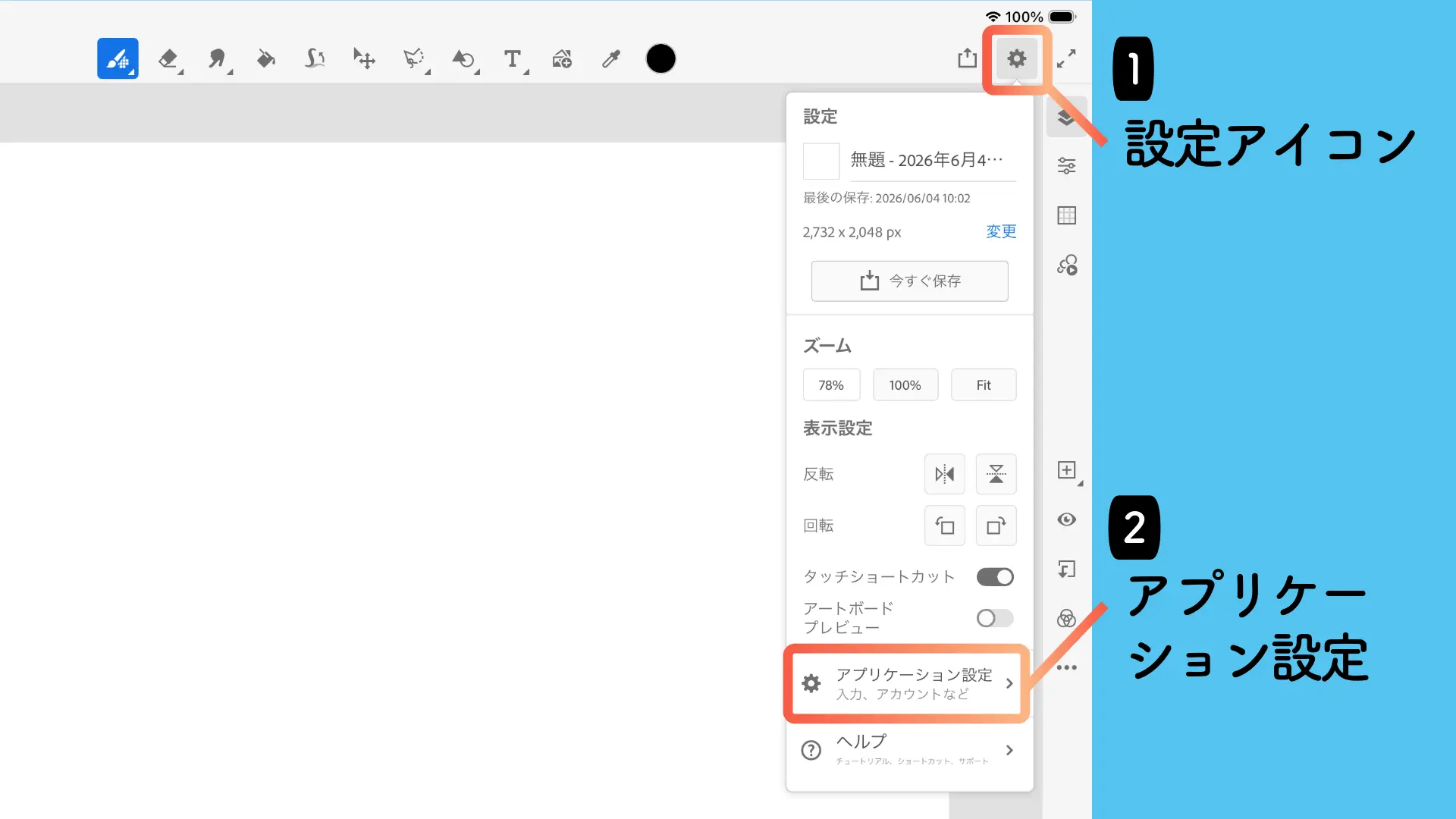
Task: Select the shapes tool
Action: coord(463,58)
